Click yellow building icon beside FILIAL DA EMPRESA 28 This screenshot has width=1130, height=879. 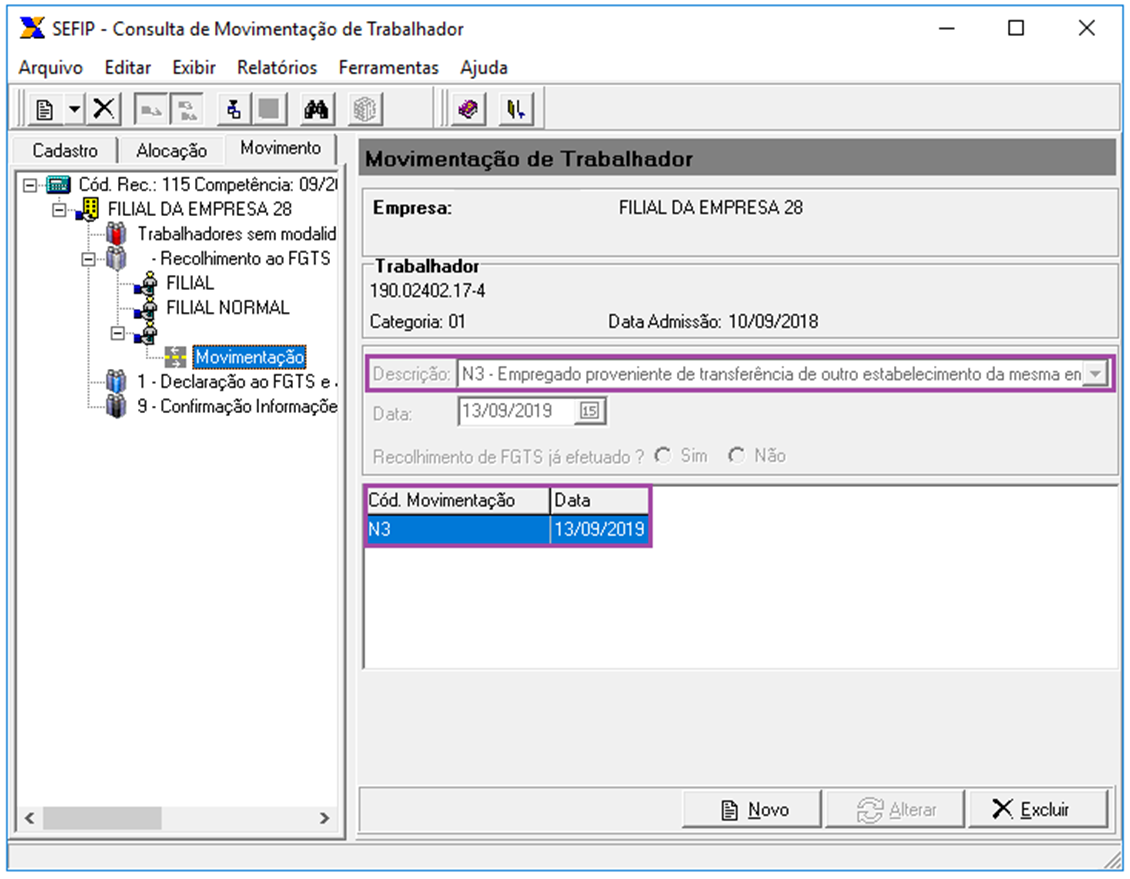click(x=88, y=209)
